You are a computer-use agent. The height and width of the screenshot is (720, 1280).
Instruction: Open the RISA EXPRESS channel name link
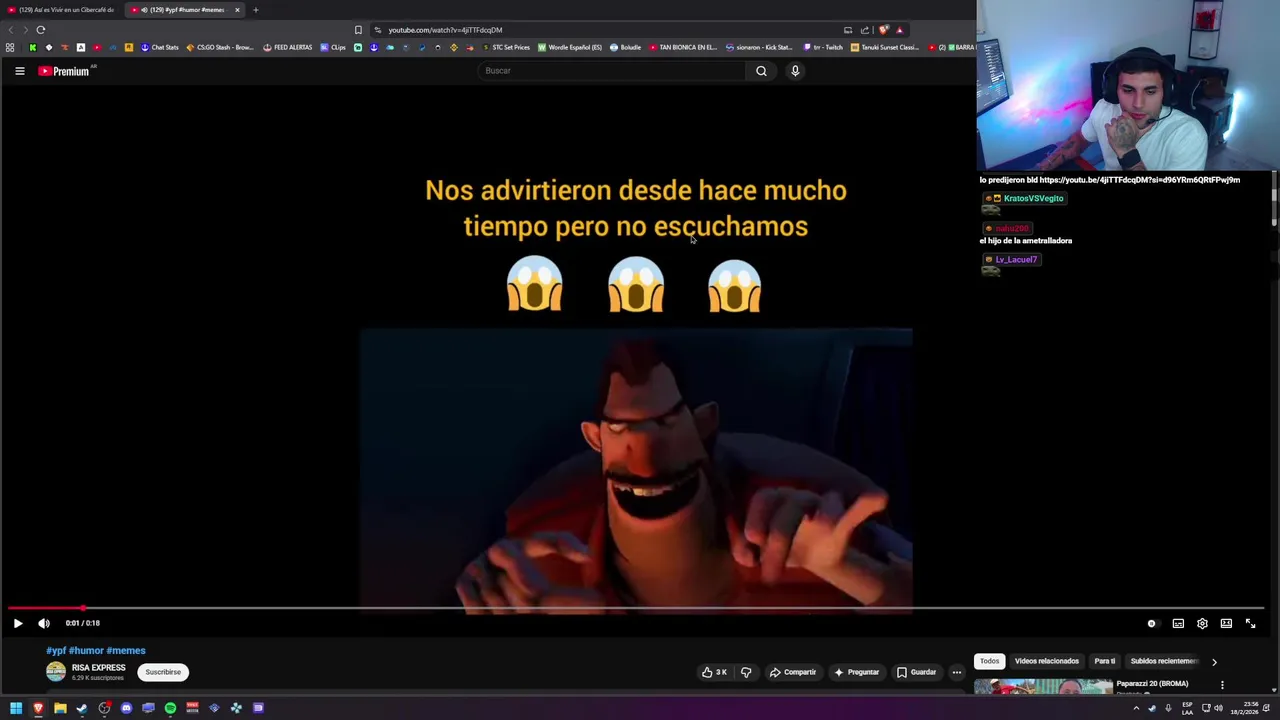pos(98,668)
